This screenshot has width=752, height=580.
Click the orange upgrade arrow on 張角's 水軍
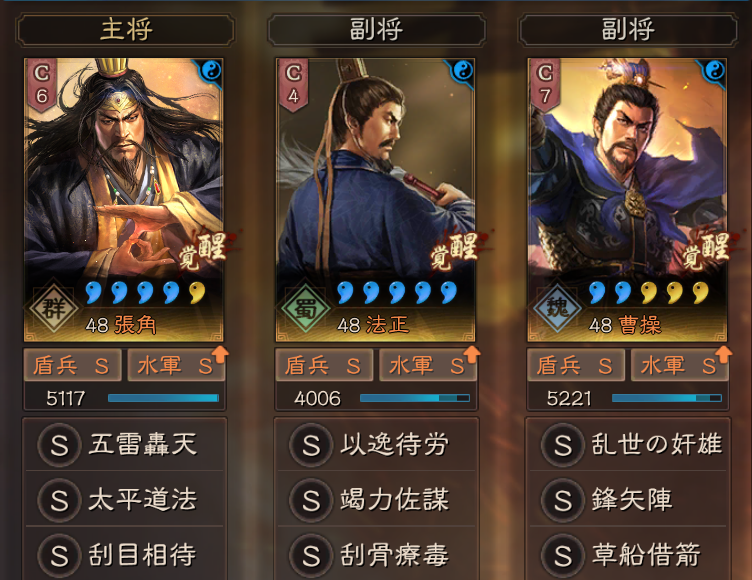coord(220,354)
